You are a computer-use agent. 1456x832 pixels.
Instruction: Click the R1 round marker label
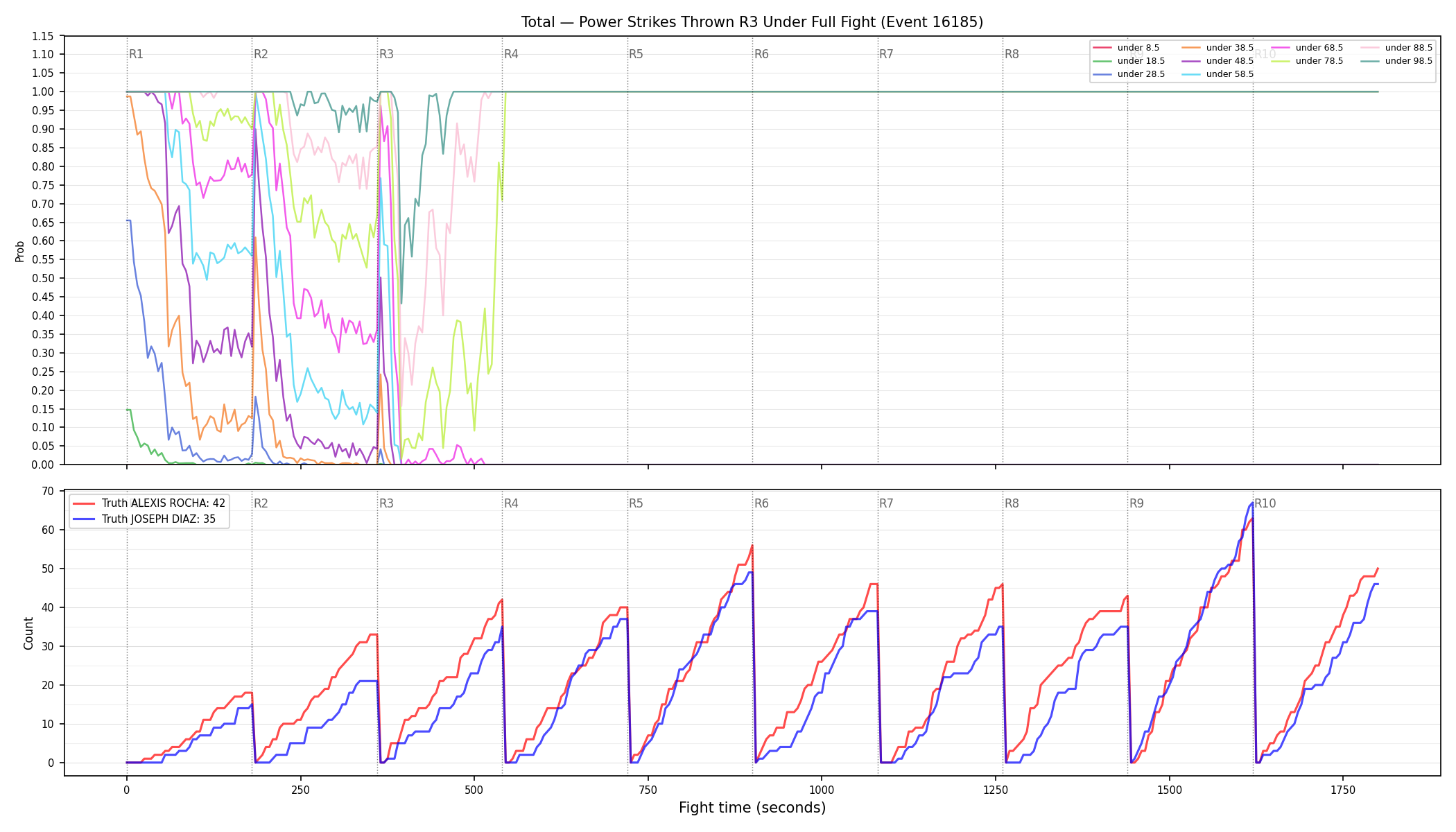point(136,54)
